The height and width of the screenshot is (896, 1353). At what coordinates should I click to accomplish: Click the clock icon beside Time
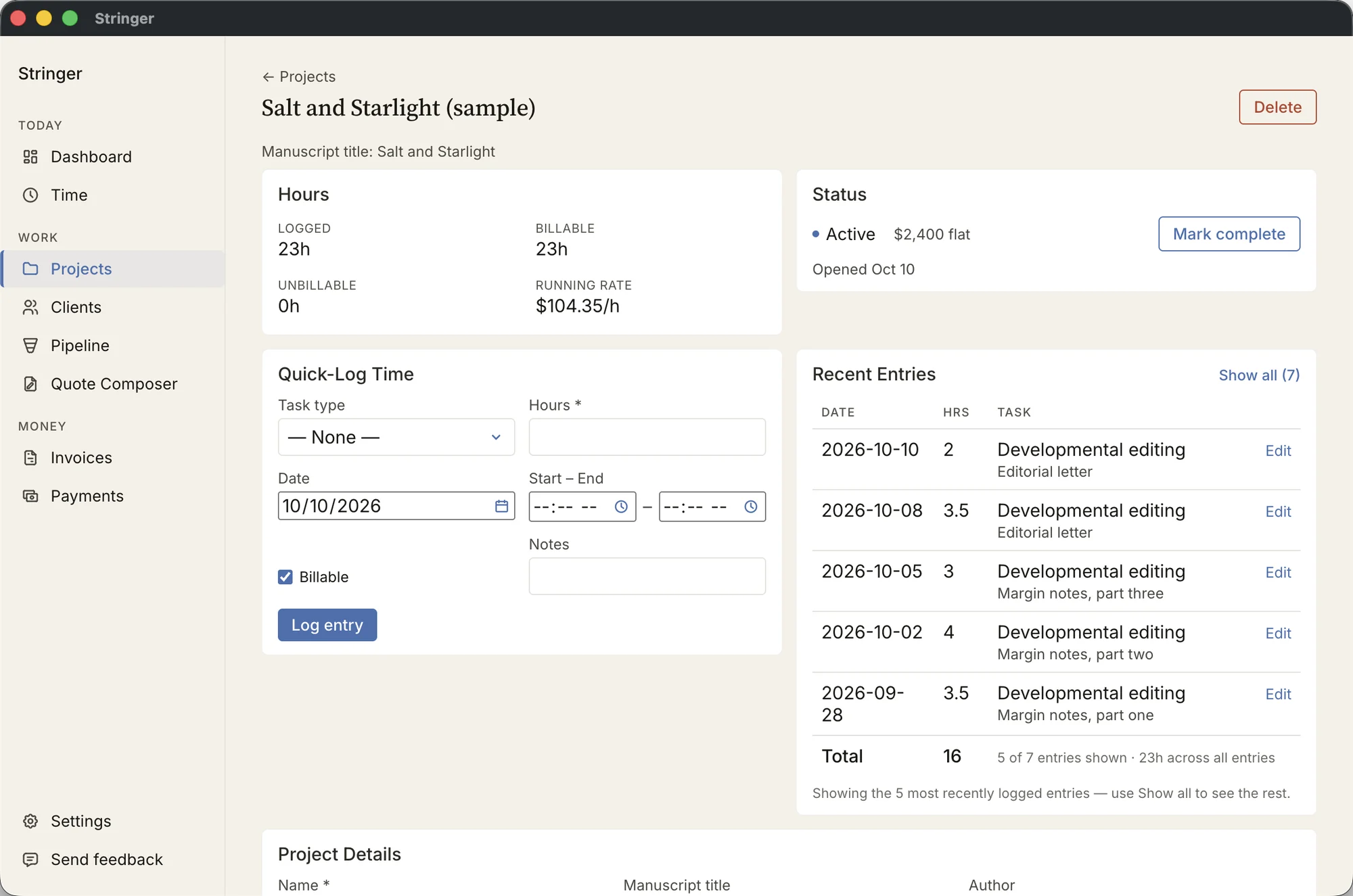point(30,195)
